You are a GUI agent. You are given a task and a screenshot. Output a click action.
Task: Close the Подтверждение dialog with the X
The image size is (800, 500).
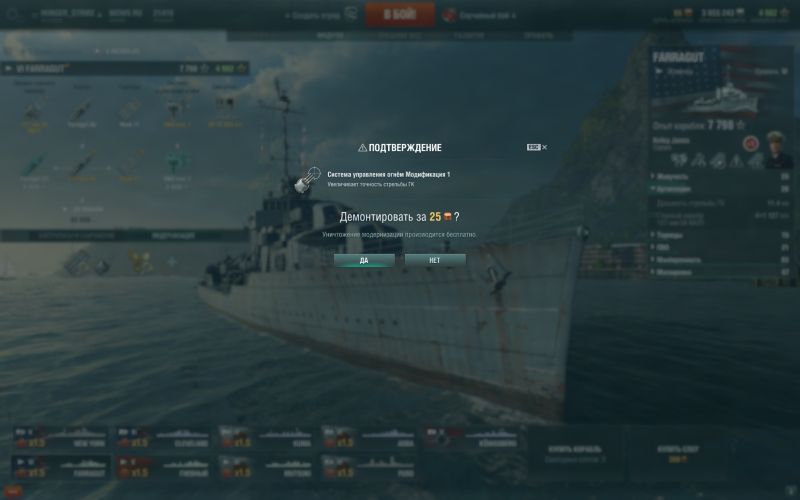(544, 147)
